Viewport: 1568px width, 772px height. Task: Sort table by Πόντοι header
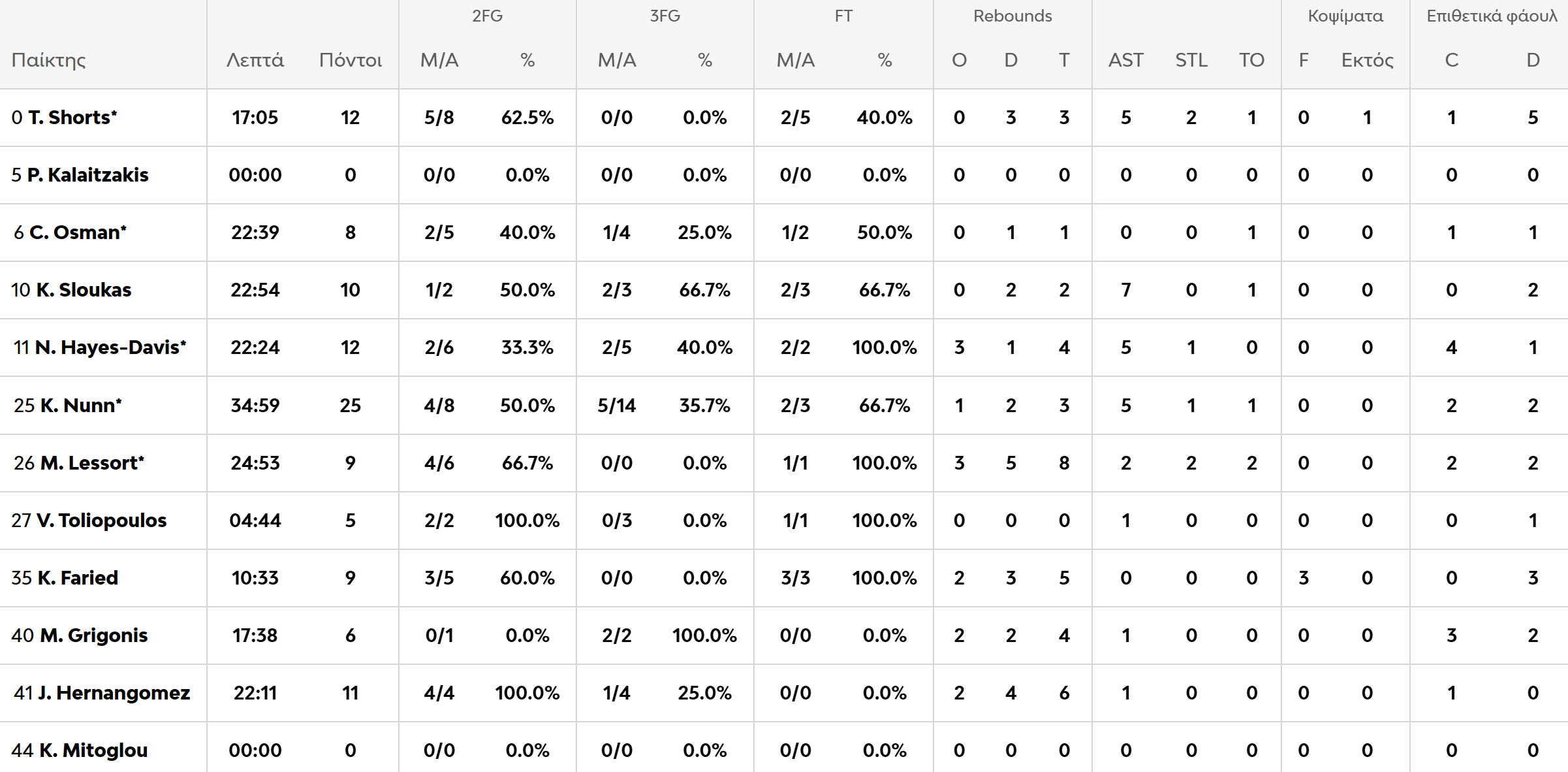tap(351, 60)
